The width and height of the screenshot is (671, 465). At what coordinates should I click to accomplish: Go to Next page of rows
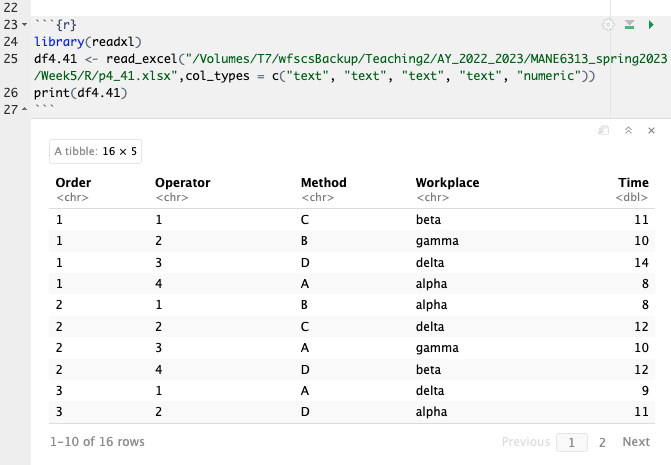pos(636,442)
